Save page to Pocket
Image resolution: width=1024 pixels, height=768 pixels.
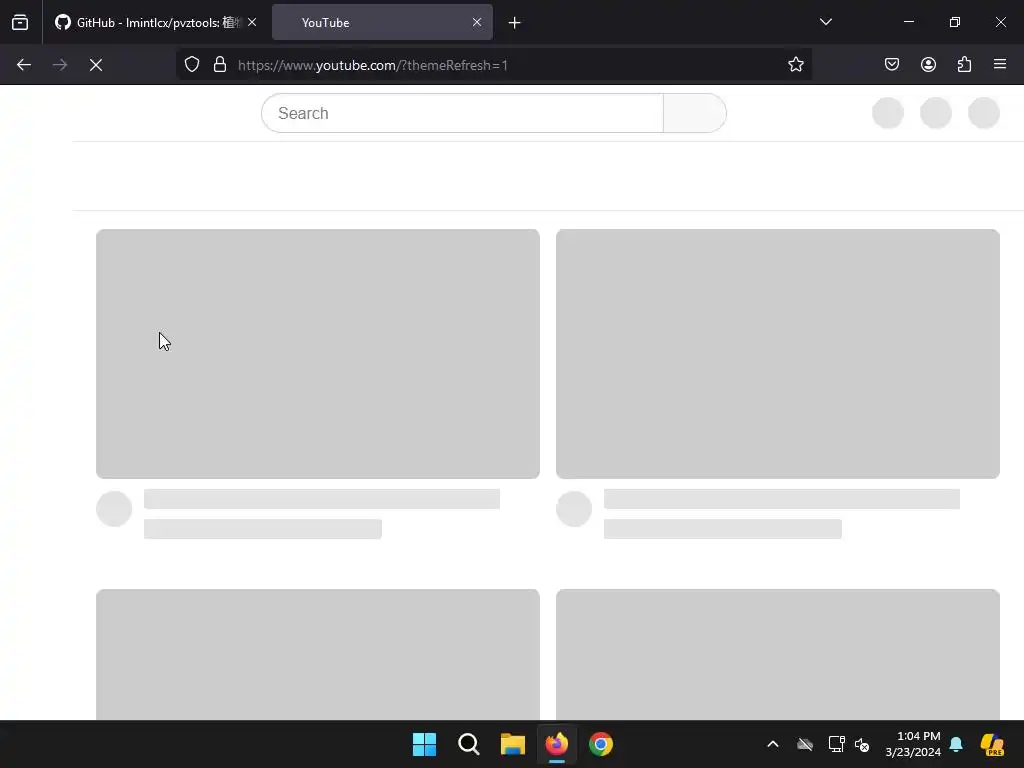coord(892,64)
